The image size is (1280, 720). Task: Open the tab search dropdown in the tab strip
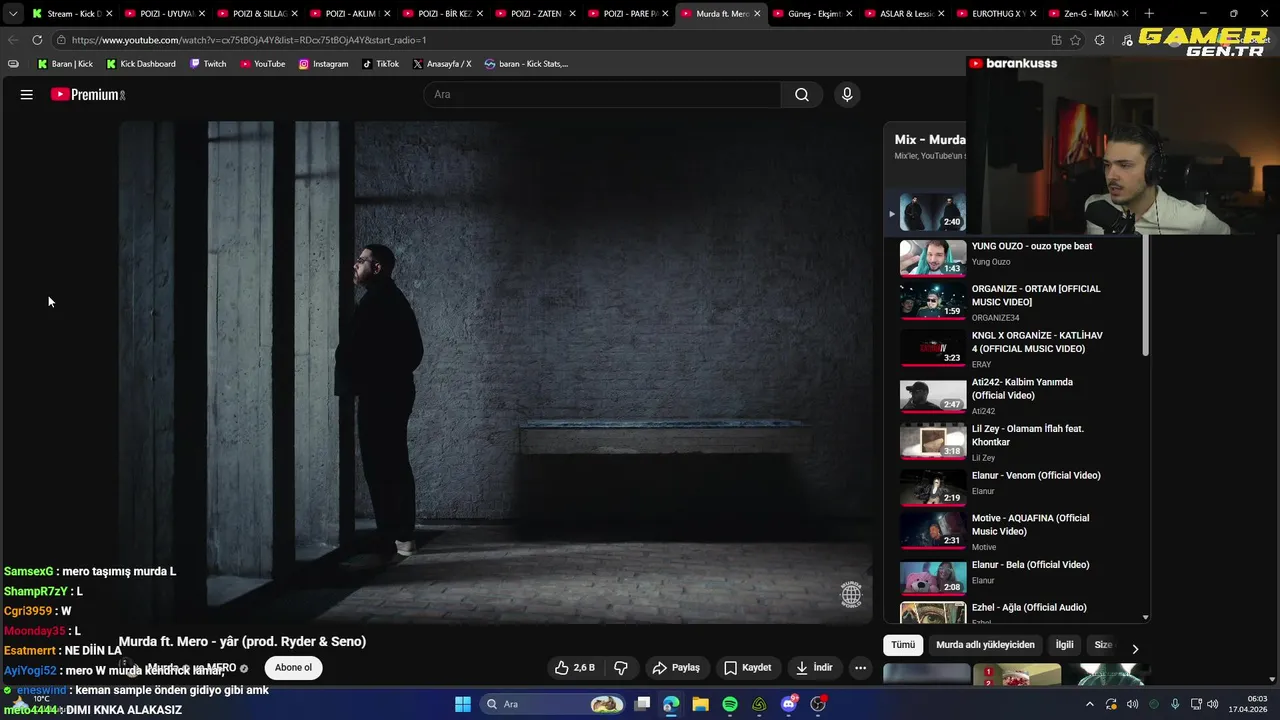(13, 14)
